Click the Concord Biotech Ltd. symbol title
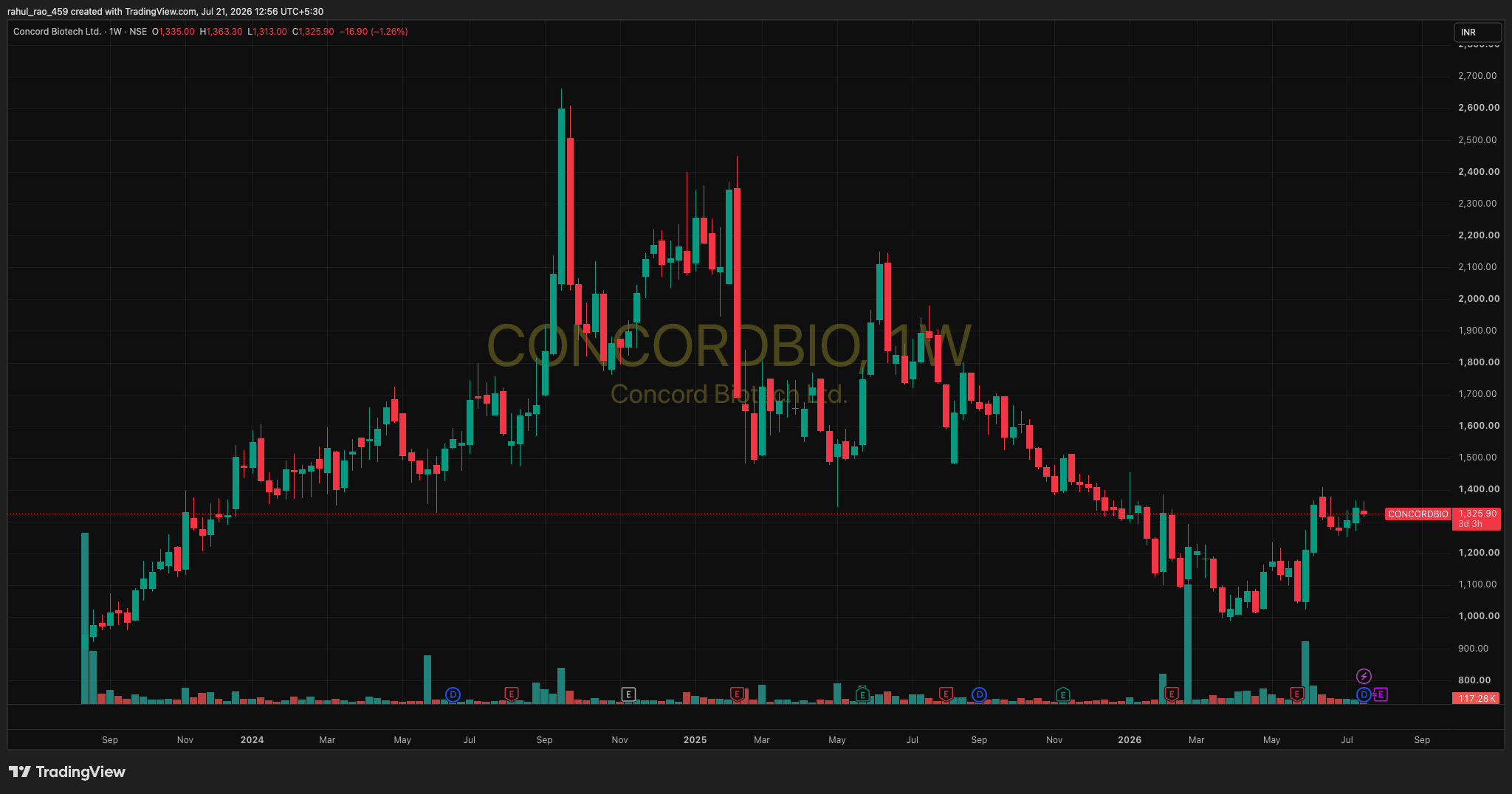Image resolution: width=1512 pixels, height=794 pixels. tap(58, 32)
